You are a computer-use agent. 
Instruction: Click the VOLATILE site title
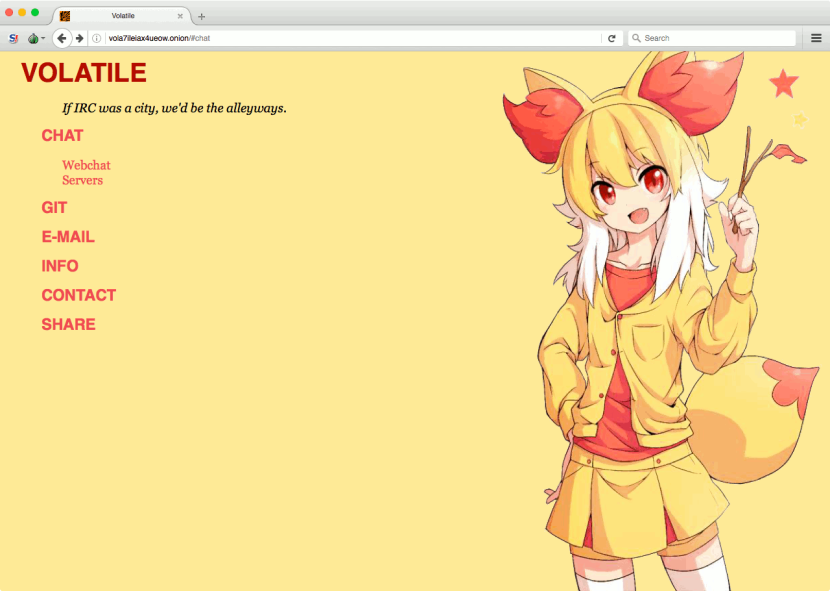84,73
